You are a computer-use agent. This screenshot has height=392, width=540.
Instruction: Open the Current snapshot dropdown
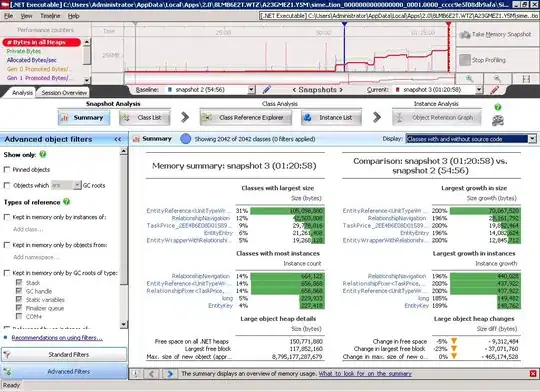[479, 90]
